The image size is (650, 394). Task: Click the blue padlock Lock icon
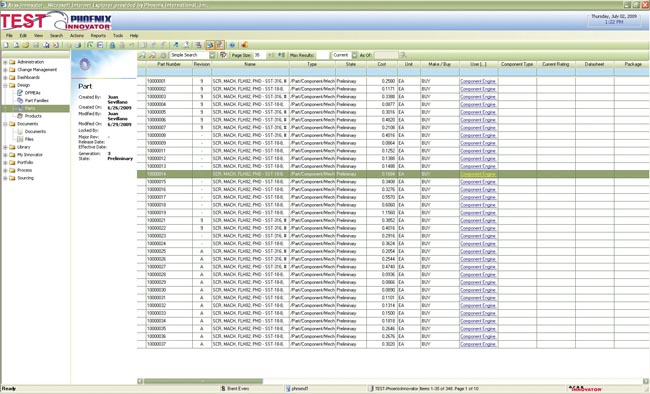pos(112,45)
